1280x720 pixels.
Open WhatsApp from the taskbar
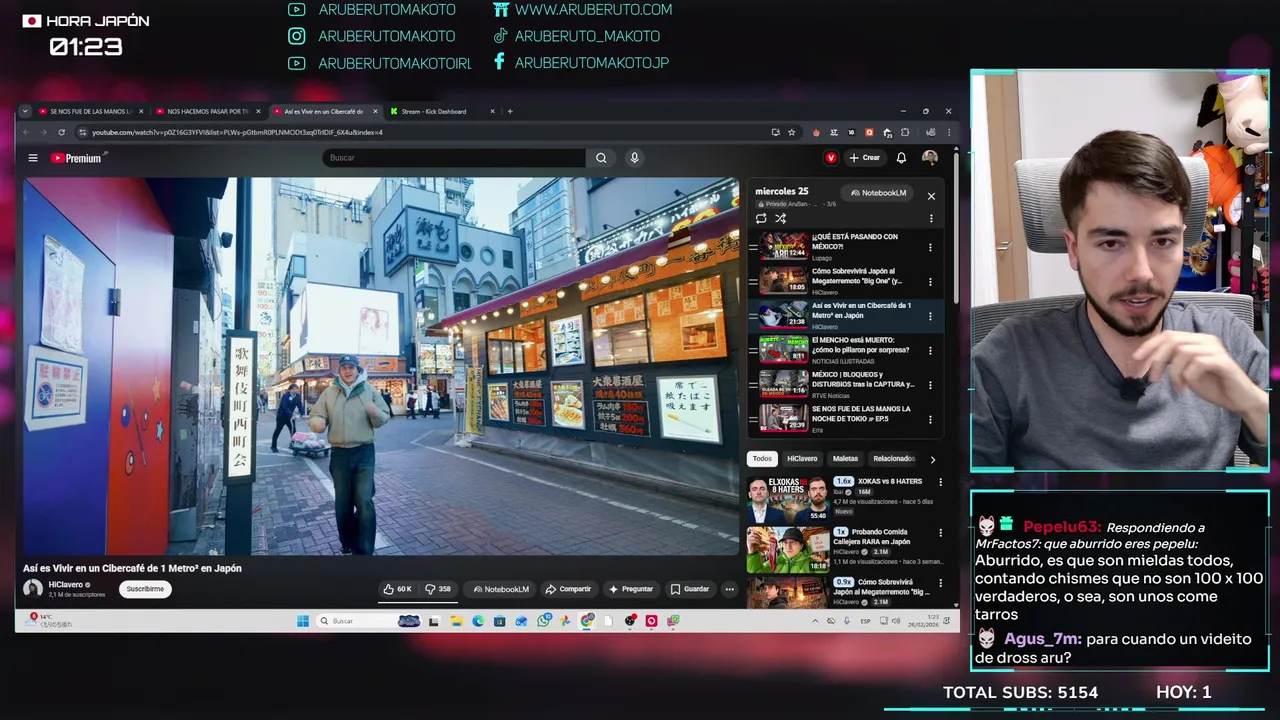pos(543,621)
